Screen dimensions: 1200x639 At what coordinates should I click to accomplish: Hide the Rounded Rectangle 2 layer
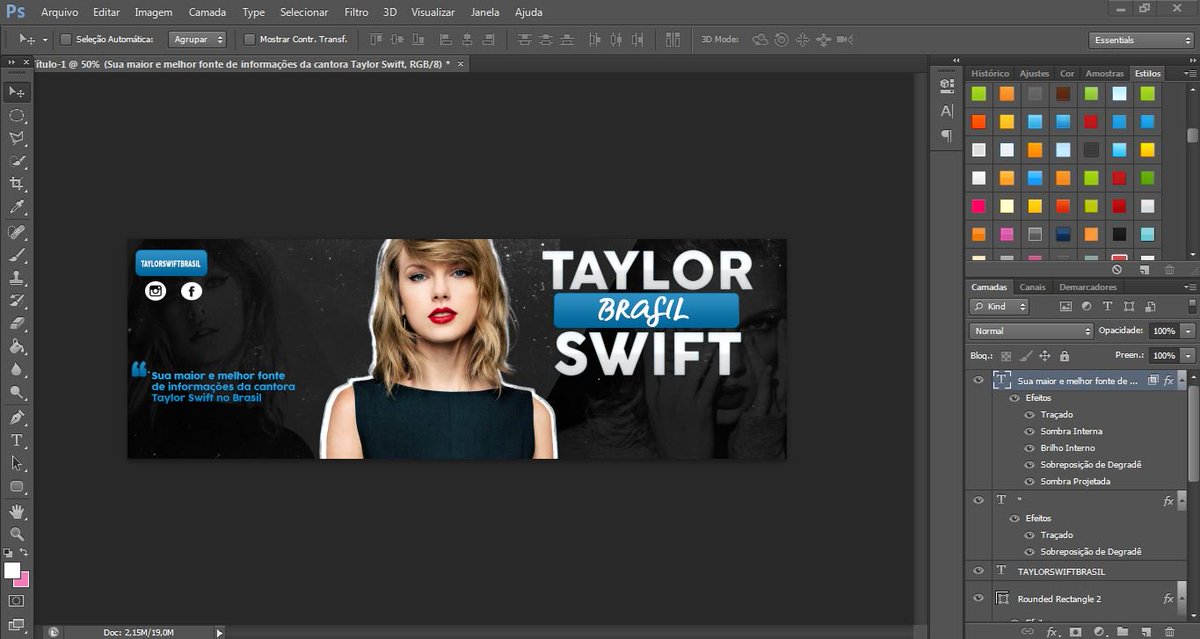coord(979,598)
